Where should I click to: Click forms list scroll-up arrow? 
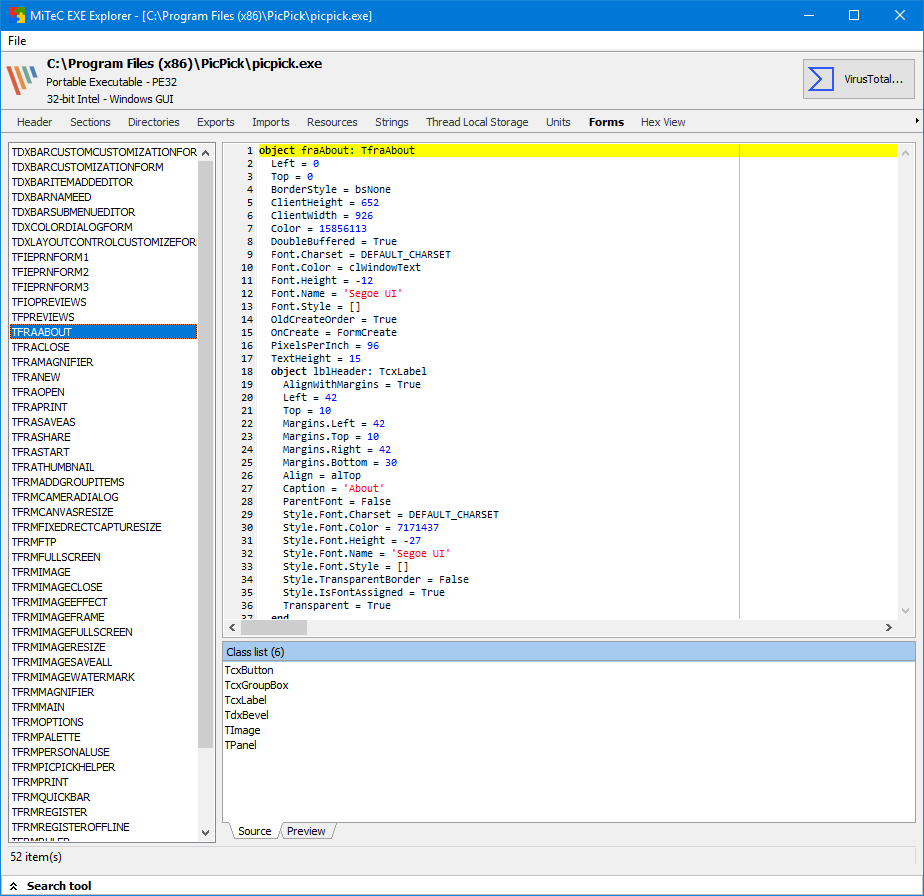point(205,153)
